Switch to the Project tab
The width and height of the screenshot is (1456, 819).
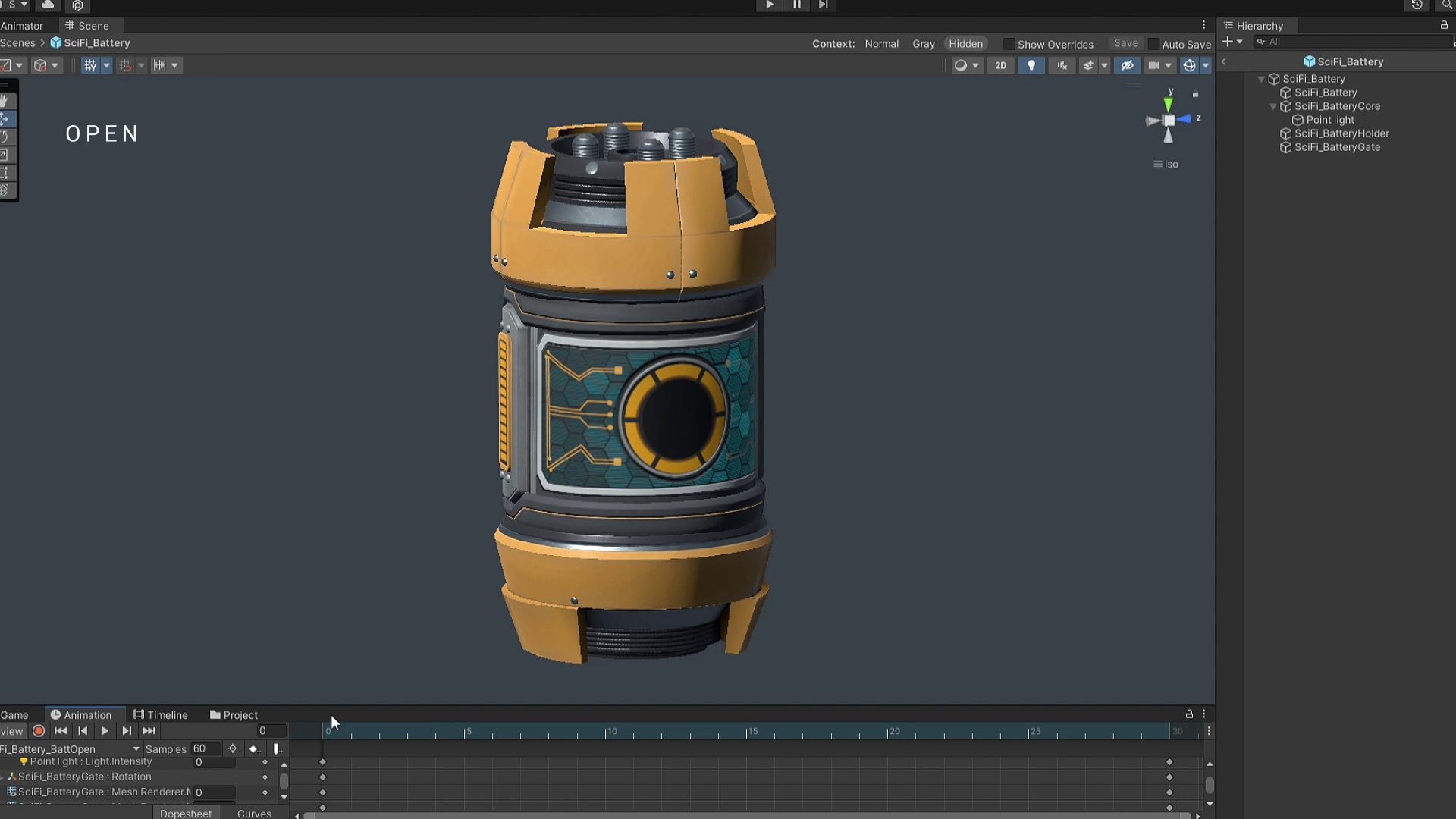pyautogui.click(x=234, y=714)
